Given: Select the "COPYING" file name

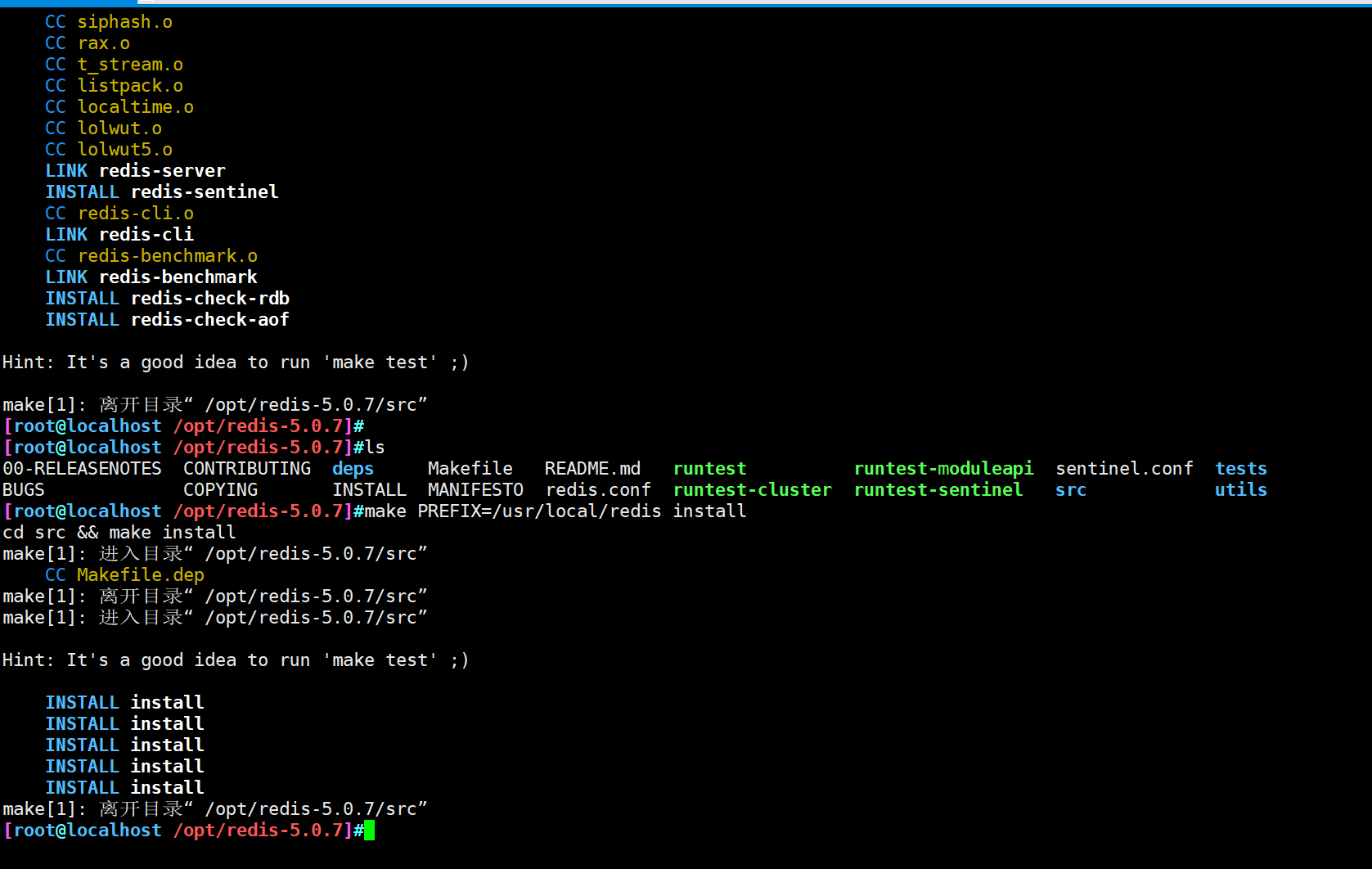Looking at the screenshot, I should click(x=221, y=490).
